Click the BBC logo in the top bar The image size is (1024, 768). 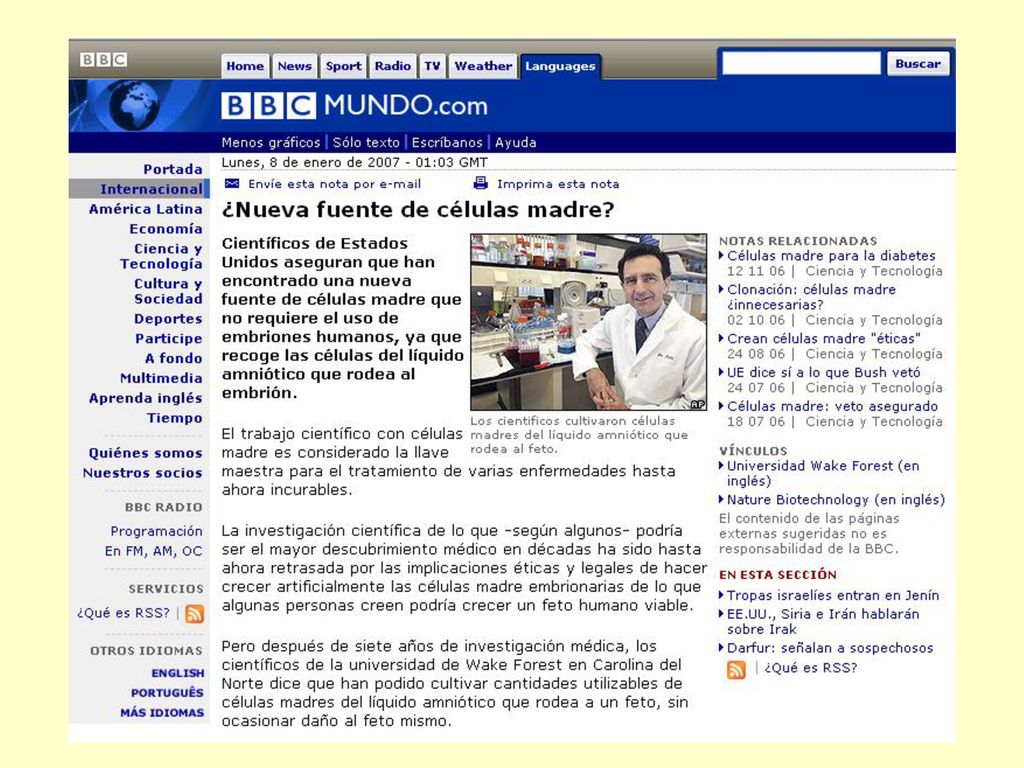point(103,59)
